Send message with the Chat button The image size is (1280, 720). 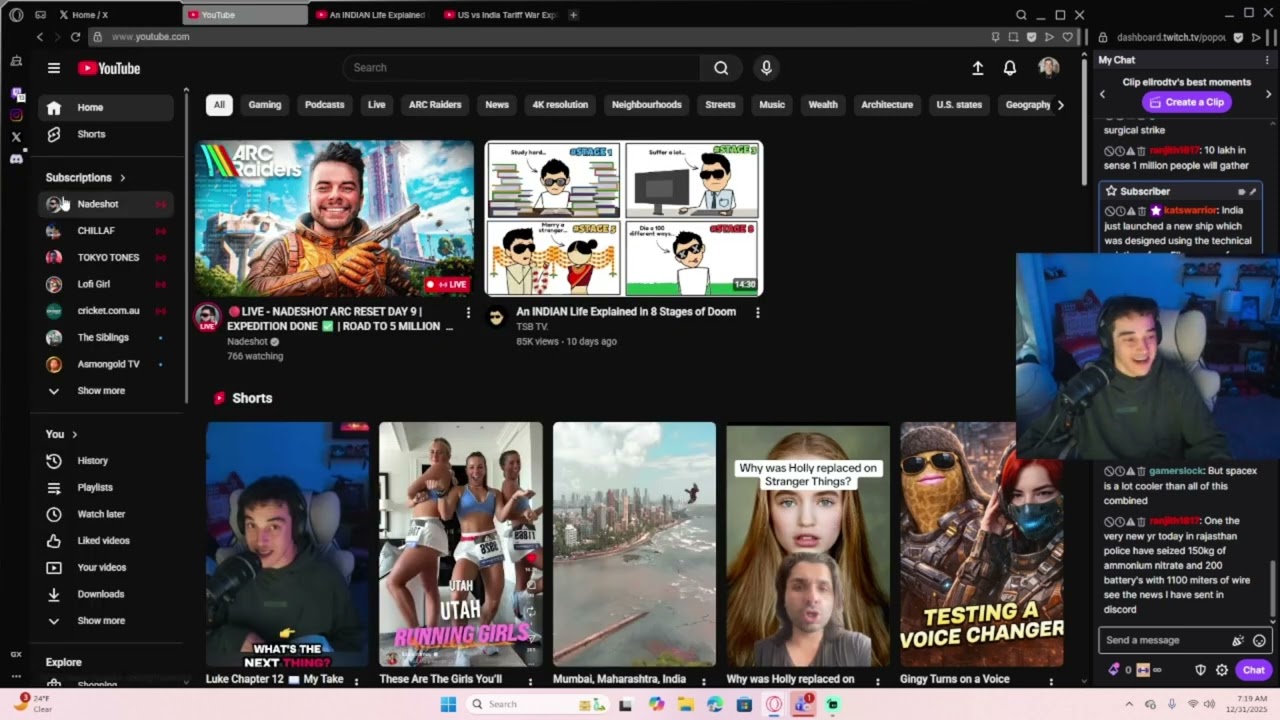(1254, 670)
